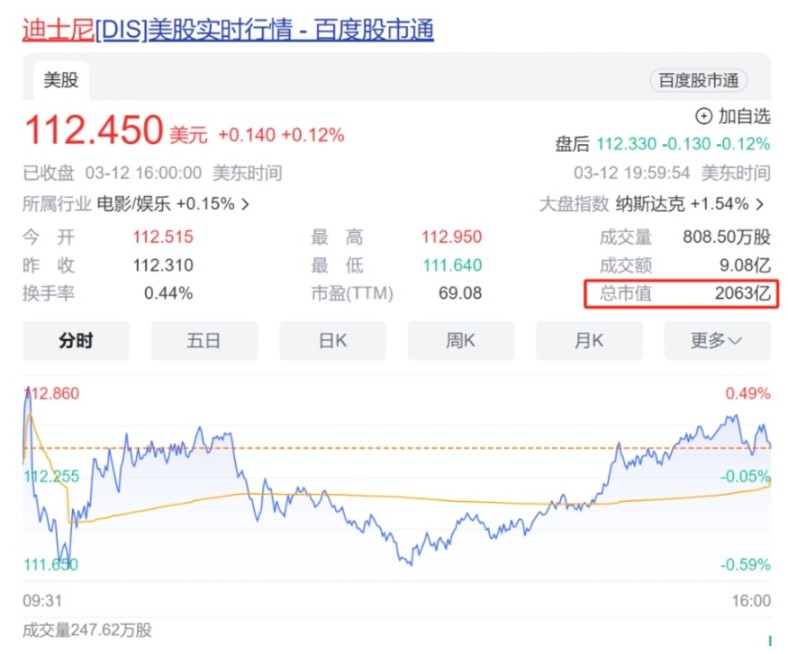Image resolution: width=788 pixels, height=654 pixels.
Task: Select the 美股 tab
Action: [61, 80]
